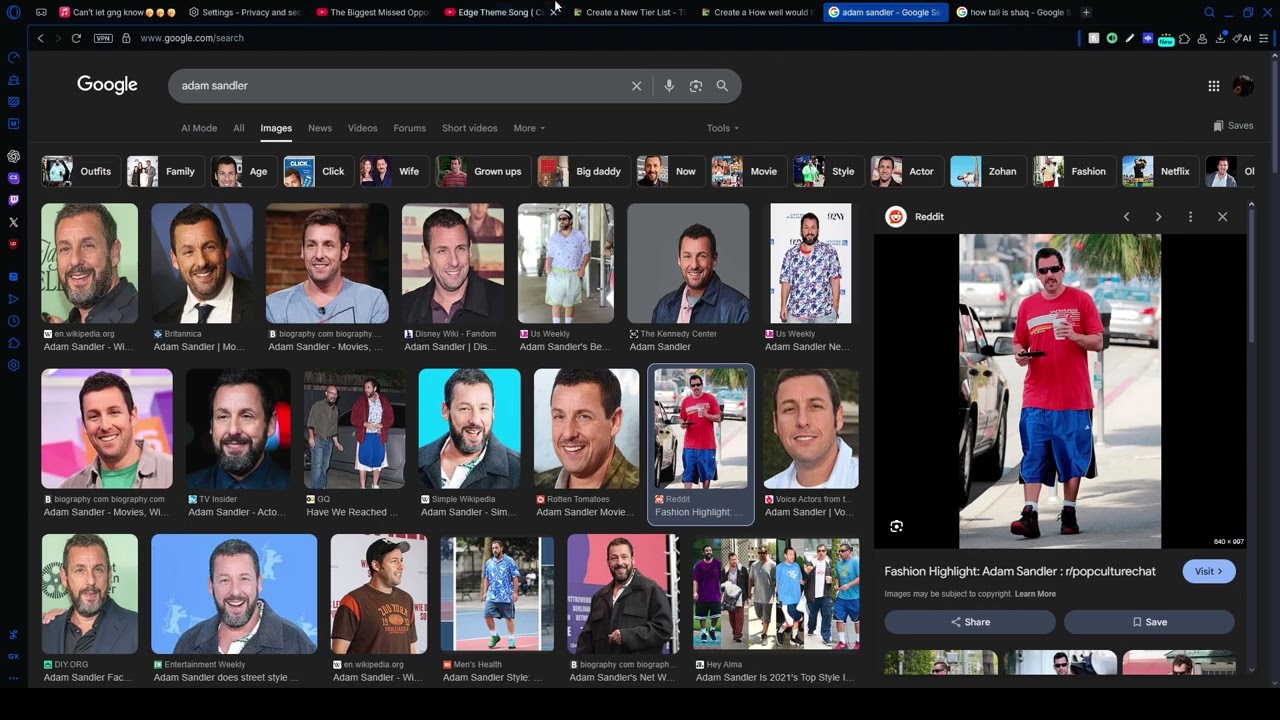Expand the Tools dropdown
The image size is (1280, 720).
coord(723,128)
